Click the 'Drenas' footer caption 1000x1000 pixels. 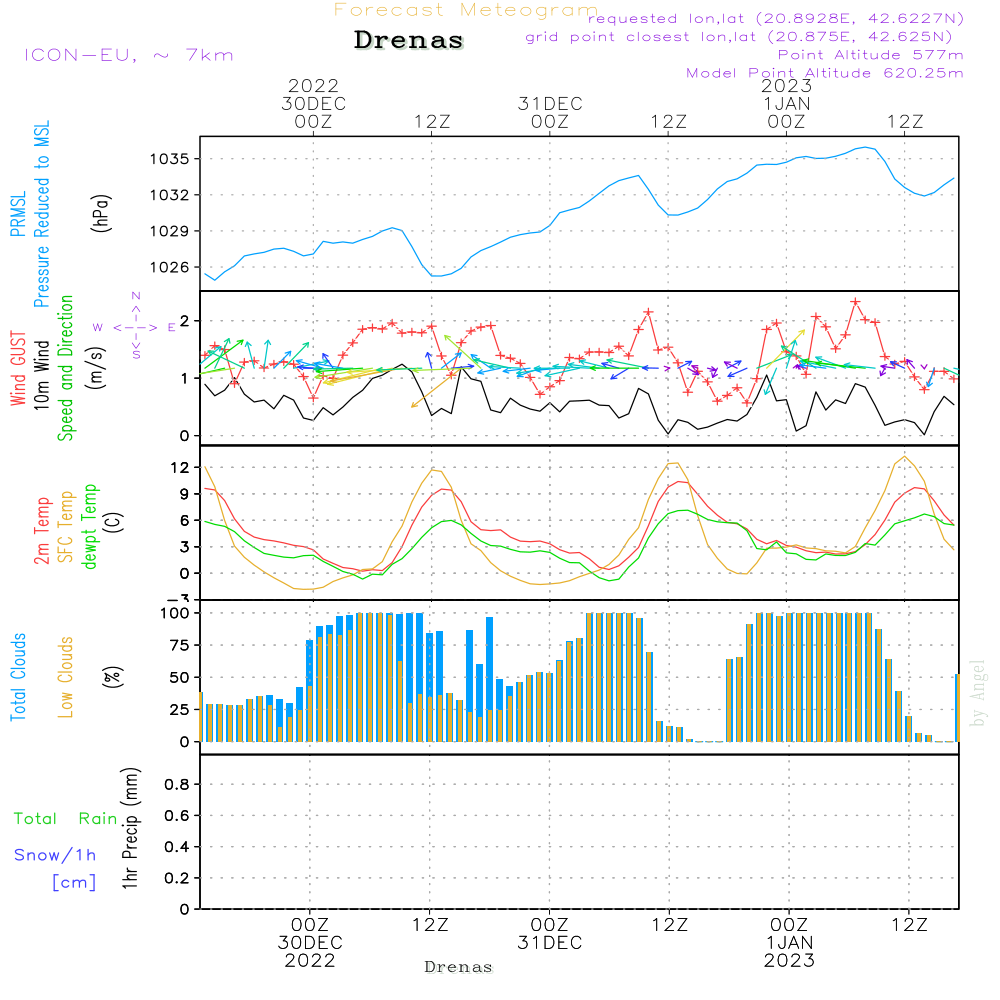(459, 967)
